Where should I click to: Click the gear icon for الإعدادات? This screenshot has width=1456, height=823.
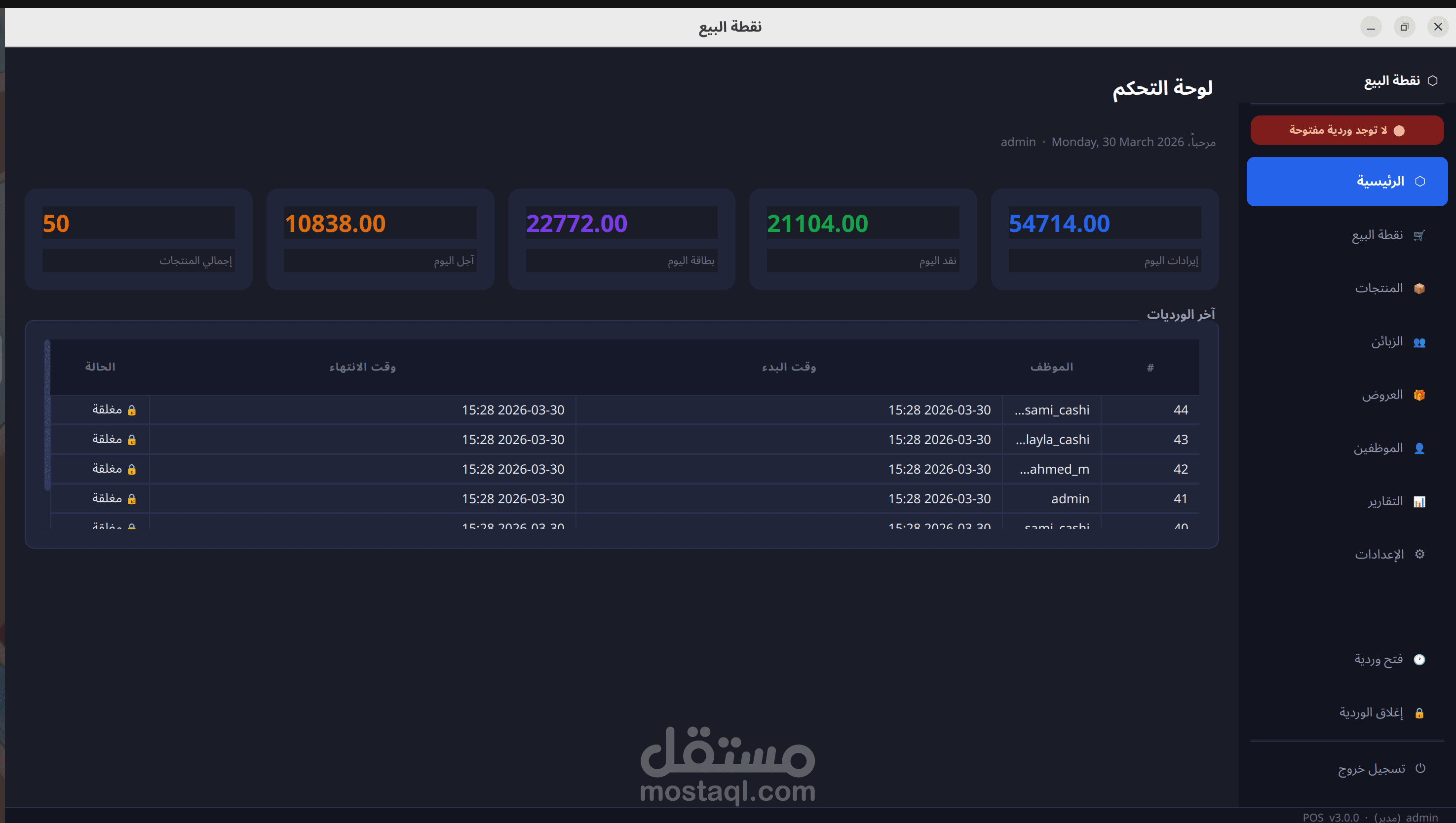[1419, 554]
